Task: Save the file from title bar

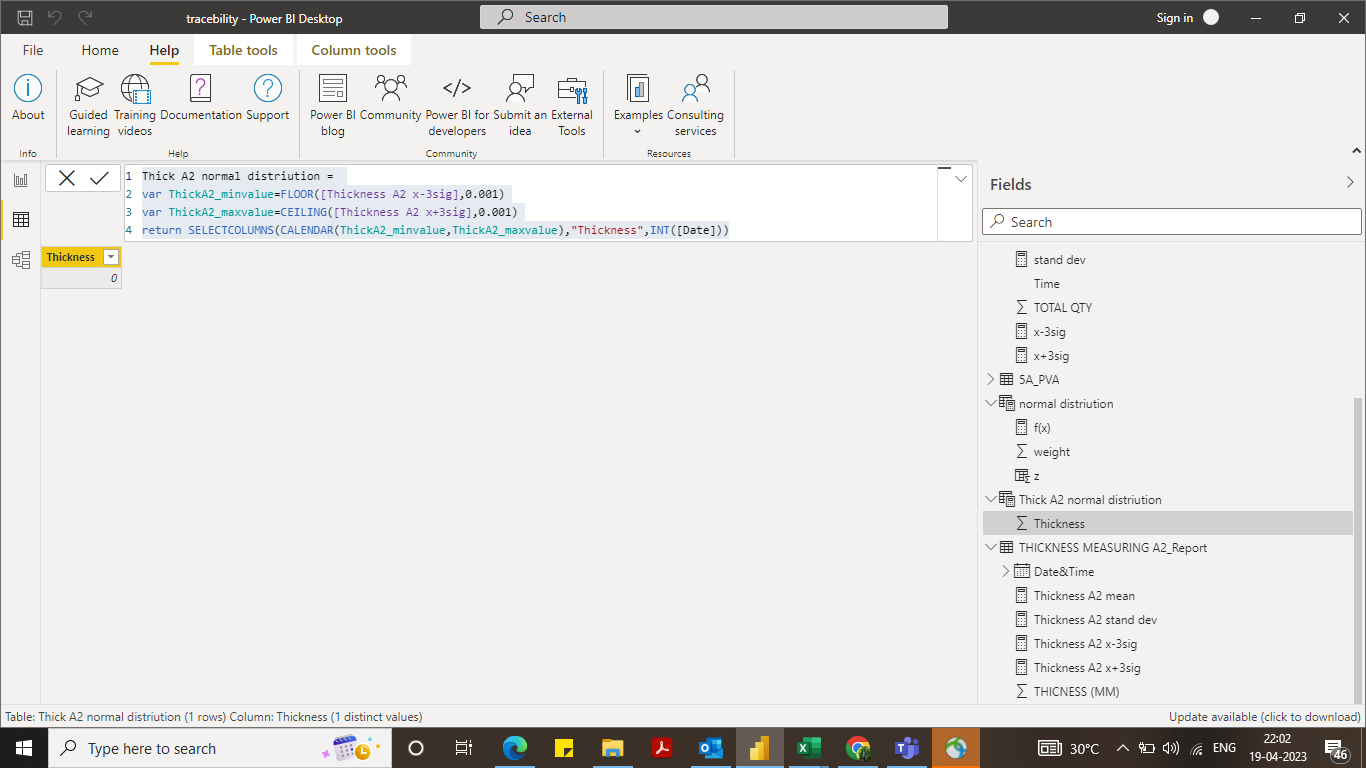Action: coord(25,17)
